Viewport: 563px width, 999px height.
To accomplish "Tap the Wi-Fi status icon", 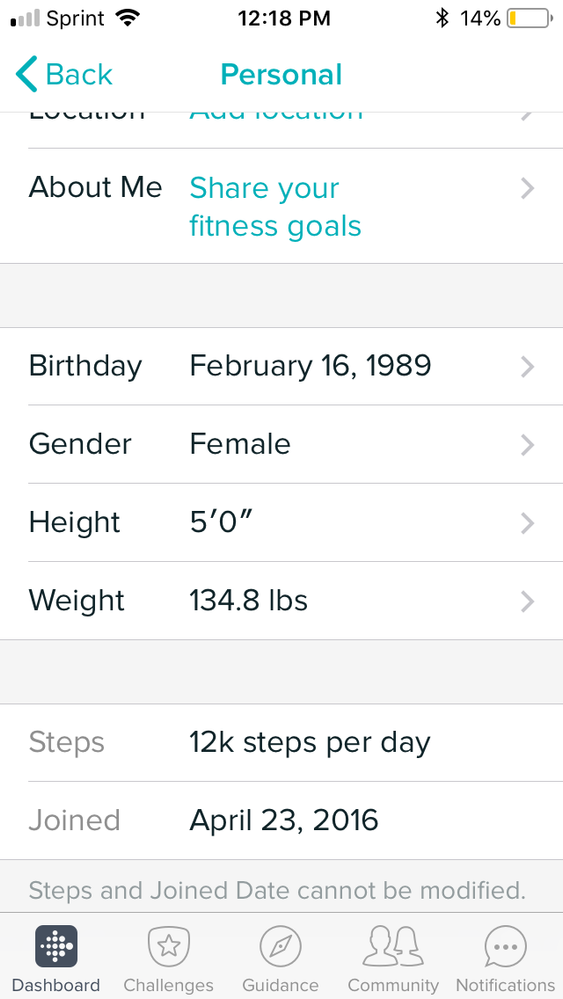I will (x=128, y=18).
